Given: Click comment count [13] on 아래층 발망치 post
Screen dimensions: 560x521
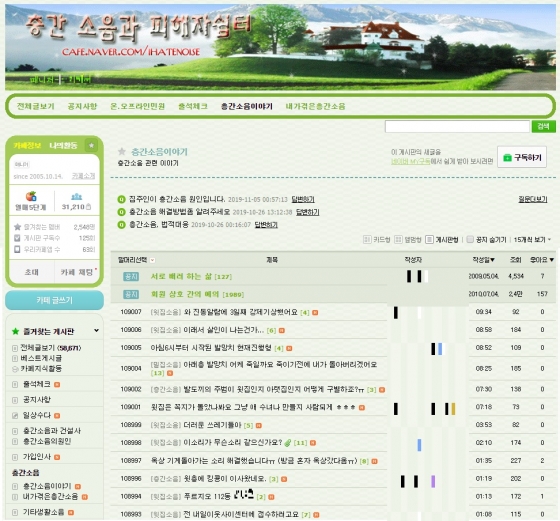Looking at the screenshot, I should [157, 373].
